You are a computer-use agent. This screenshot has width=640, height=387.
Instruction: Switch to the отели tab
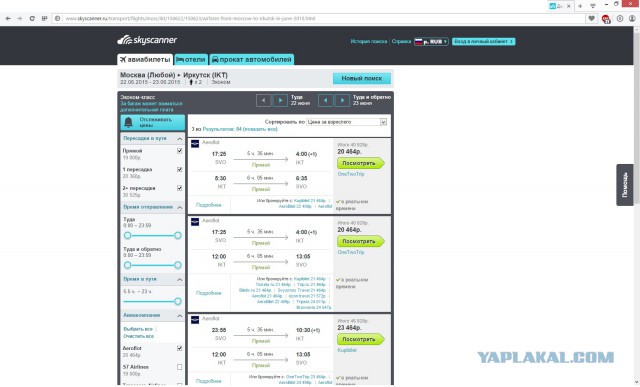[x=191, y=60]
